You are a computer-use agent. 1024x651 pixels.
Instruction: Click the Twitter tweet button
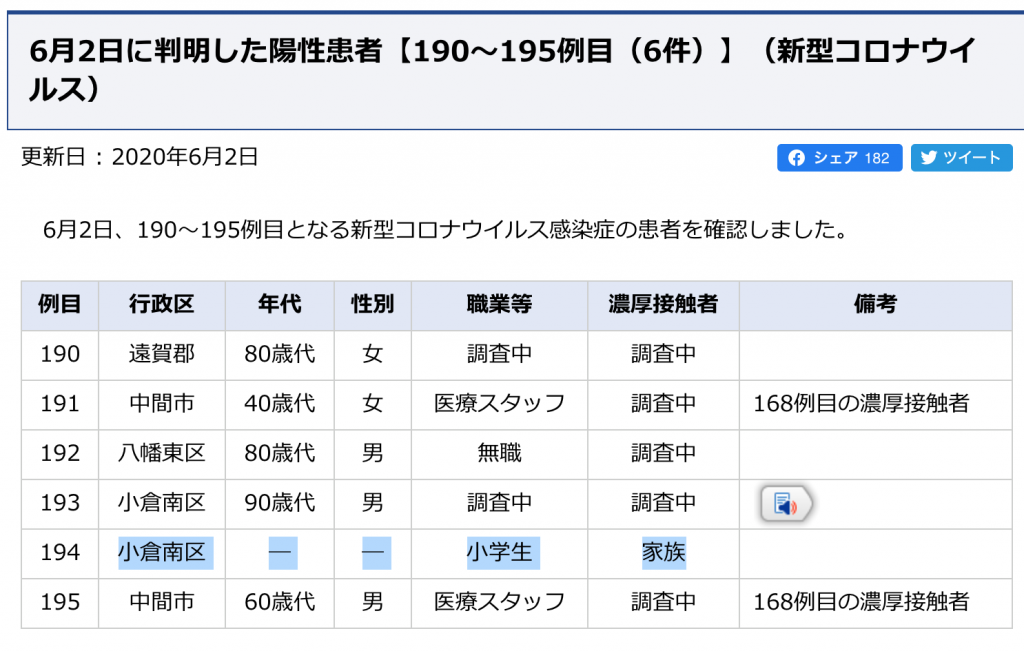pos(961,158)
